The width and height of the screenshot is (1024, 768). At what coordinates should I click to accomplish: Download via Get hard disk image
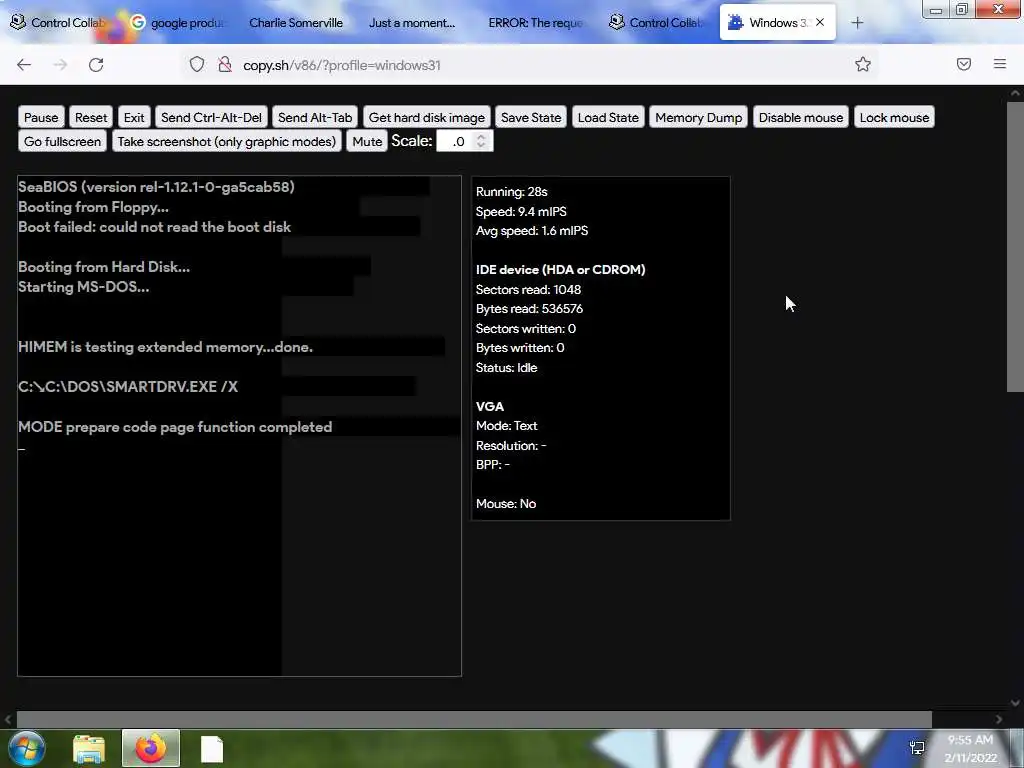426,118
